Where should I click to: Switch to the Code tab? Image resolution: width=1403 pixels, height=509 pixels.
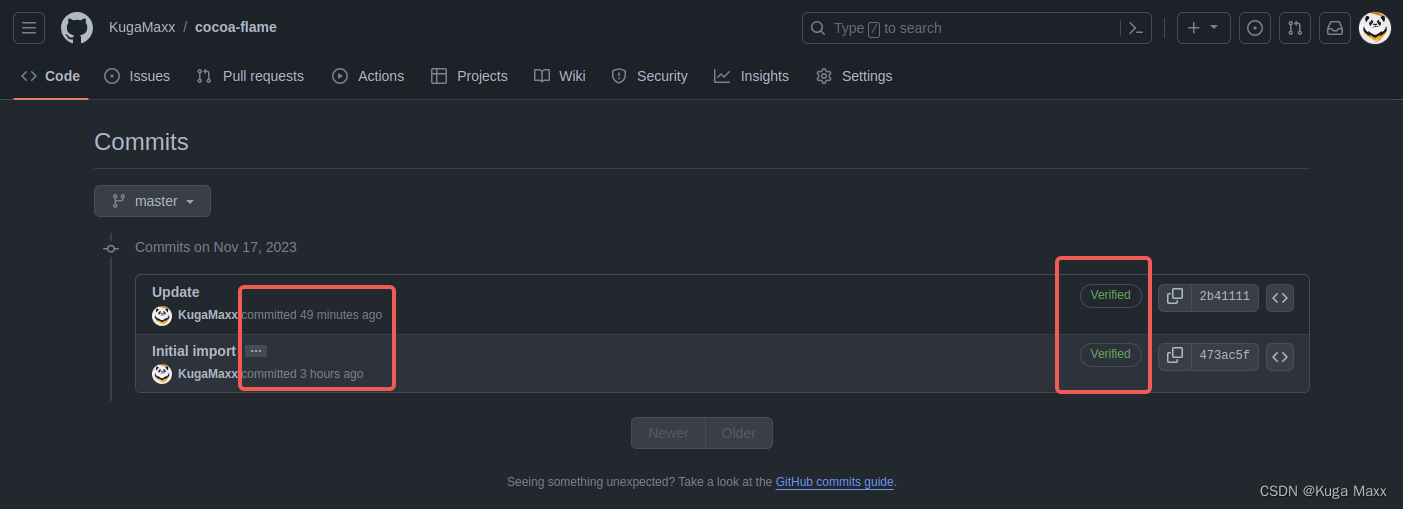[51, 76]
